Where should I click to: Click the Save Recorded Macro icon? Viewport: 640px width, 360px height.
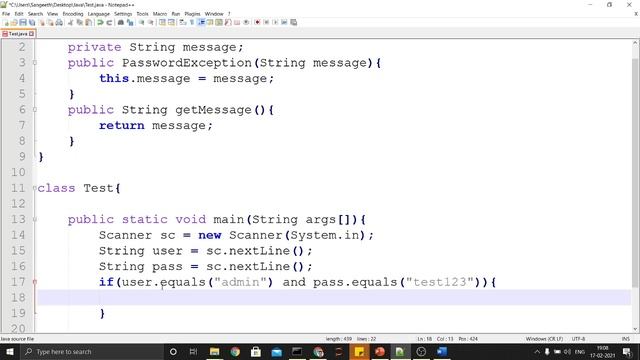(293, 22)
